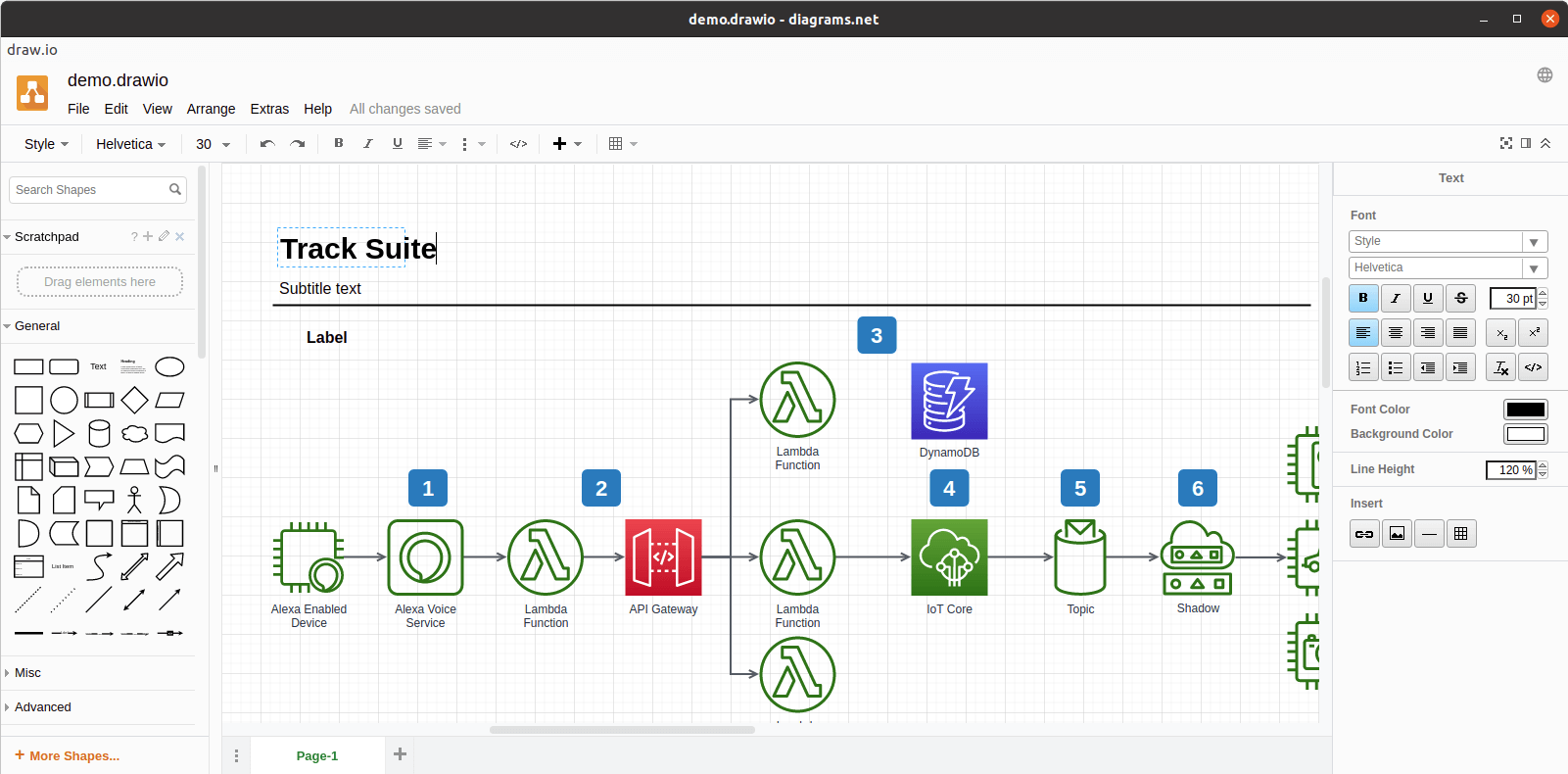
Task: Apply numbered list in the Text panel
Action: (1363, 367)
